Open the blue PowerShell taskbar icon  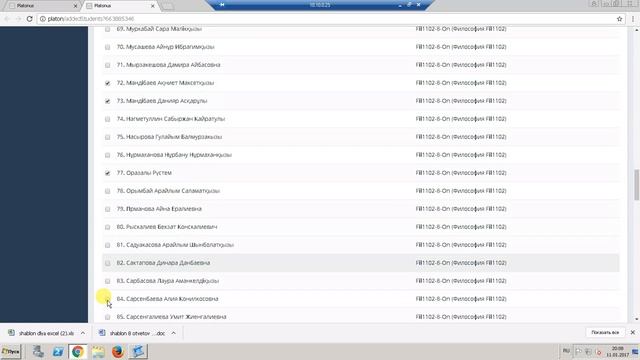pos(58,351)
